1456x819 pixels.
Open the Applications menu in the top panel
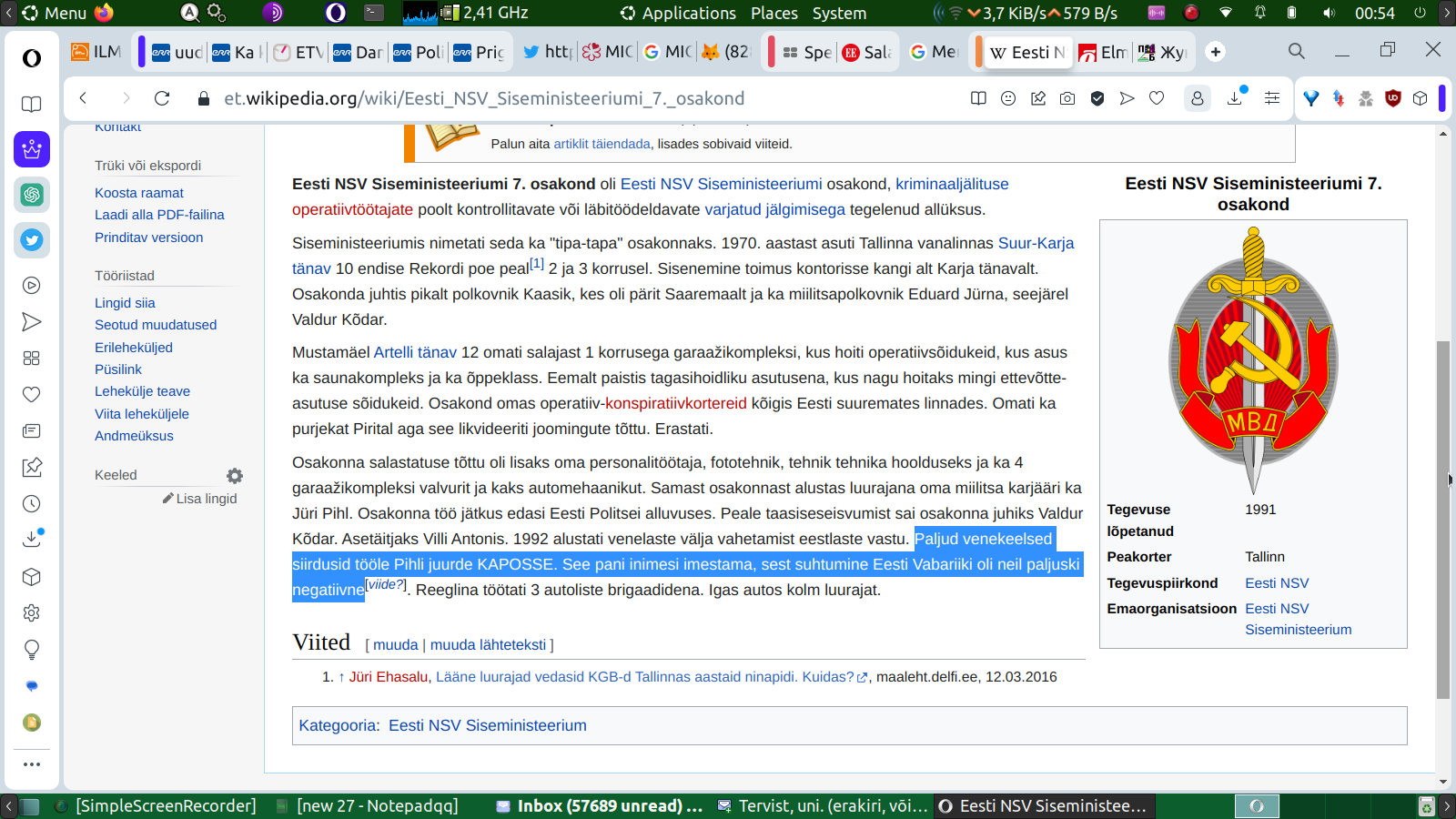(x=679, y=13)
